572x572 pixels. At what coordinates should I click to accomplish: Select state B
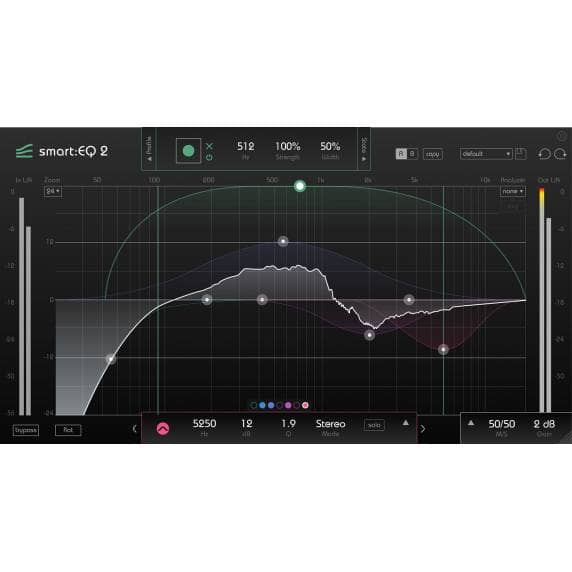[412, 154]
